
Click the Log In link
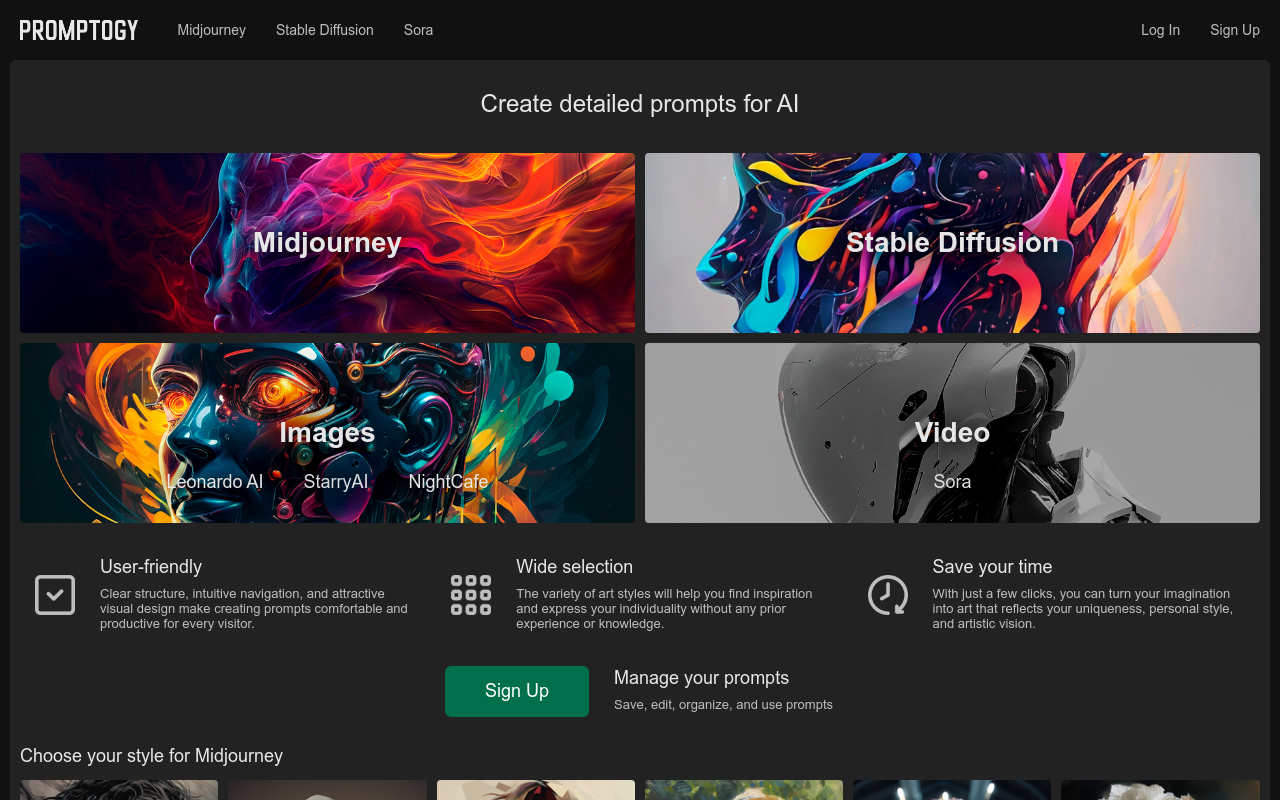point(1160,30)
